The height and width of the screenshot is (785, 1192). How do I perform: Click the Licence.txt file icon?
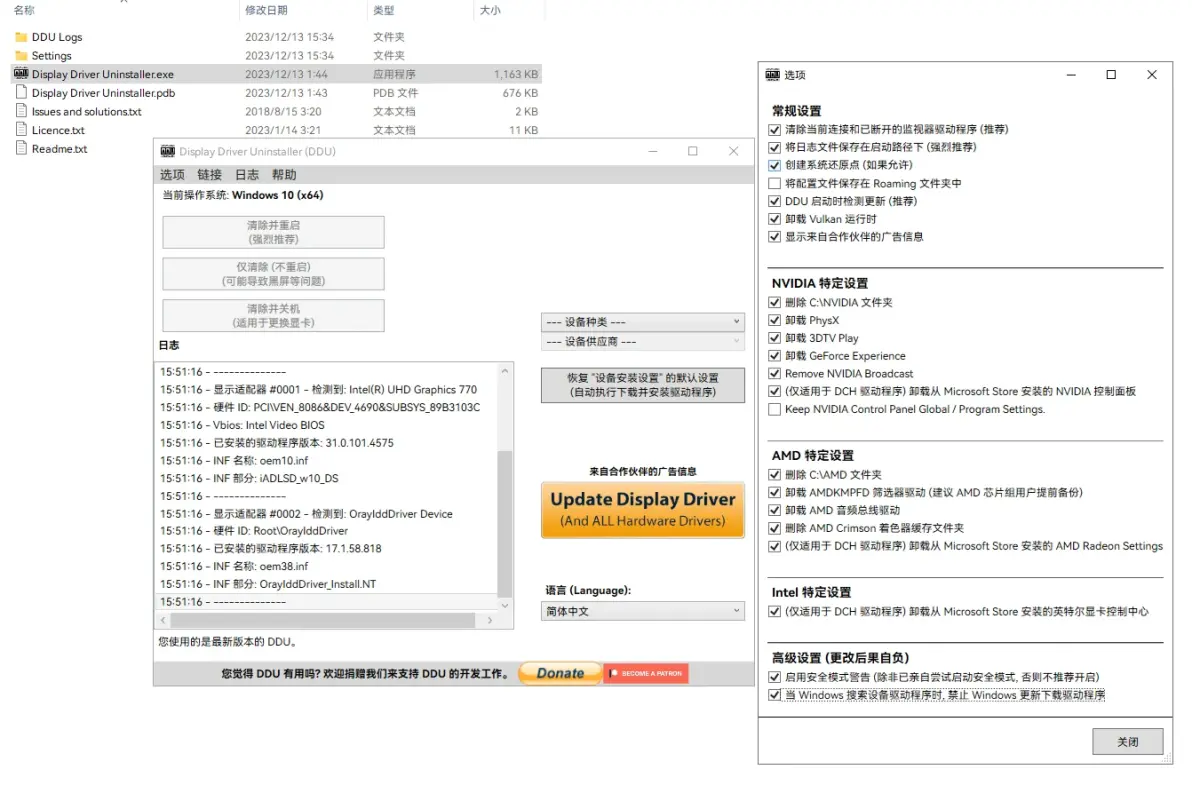tap(21, 130)
